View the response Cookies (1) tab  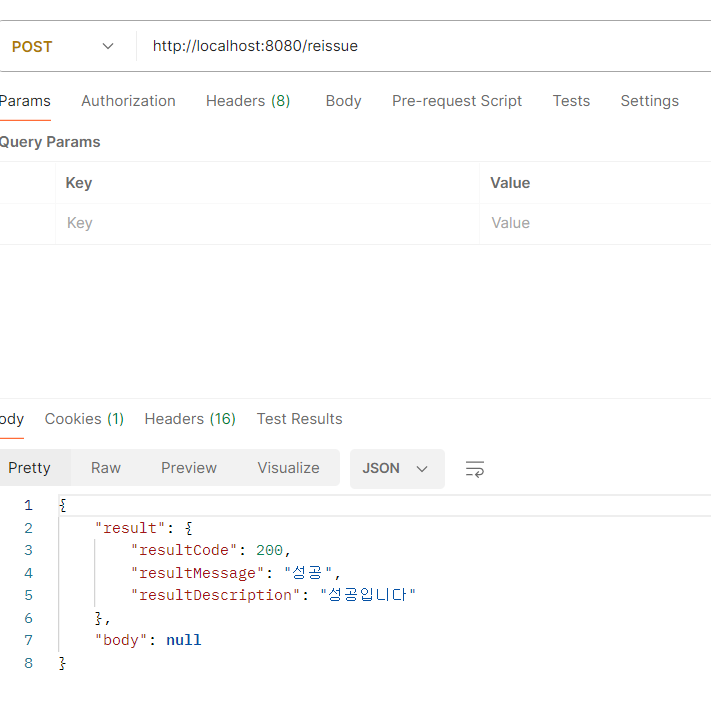click(x=84, y=419)
